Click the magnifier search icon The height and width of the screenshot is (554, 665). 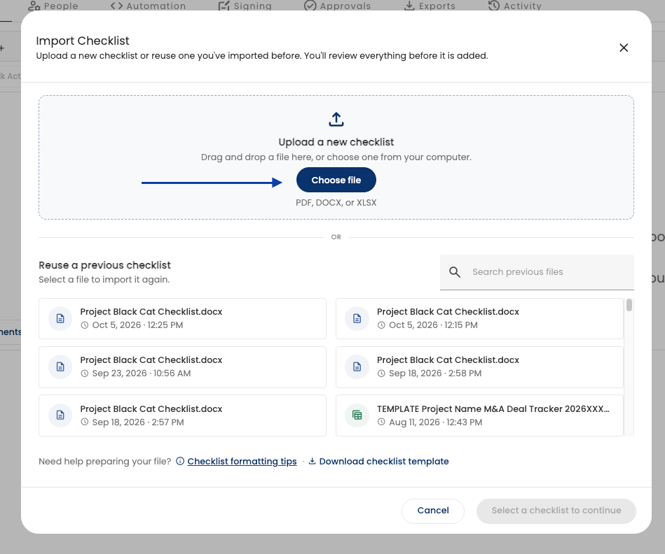pos(454,272)
